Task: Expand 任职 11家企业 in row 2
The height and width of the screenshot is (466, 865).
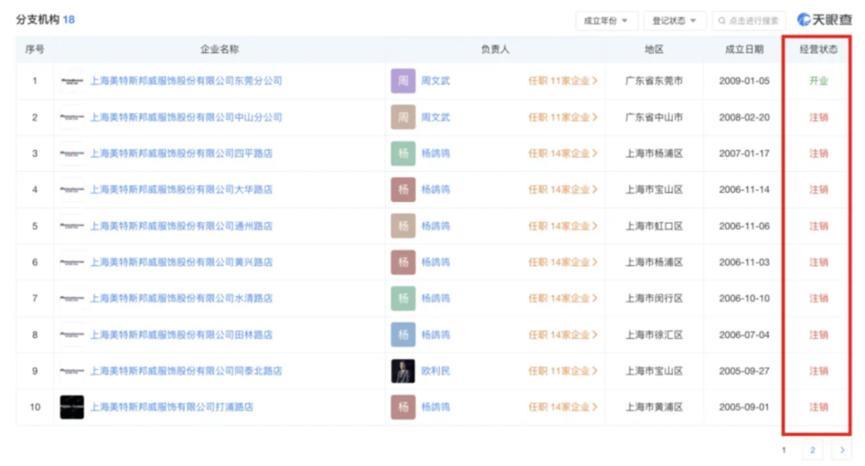Action: (563, 117)
